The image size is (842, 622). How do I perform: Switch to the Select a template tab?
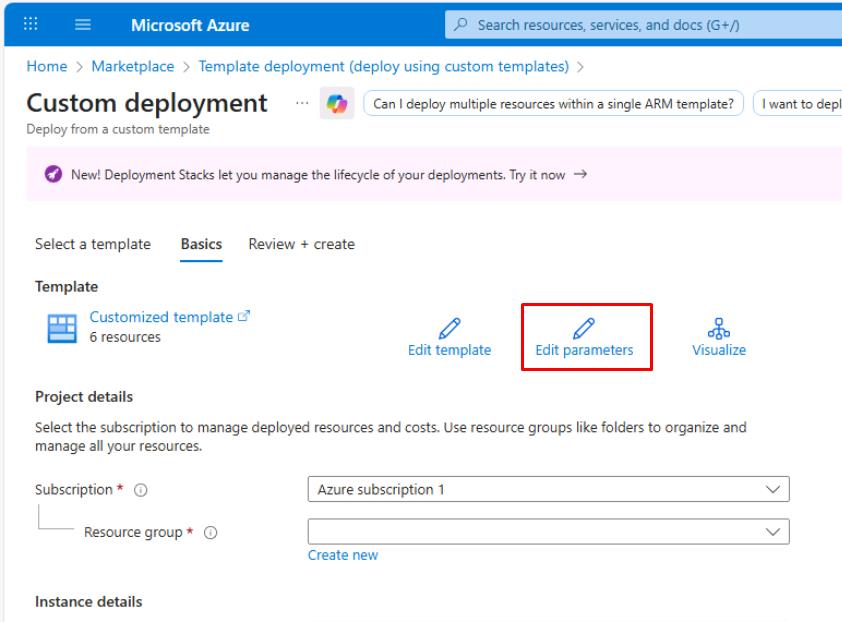93,244
